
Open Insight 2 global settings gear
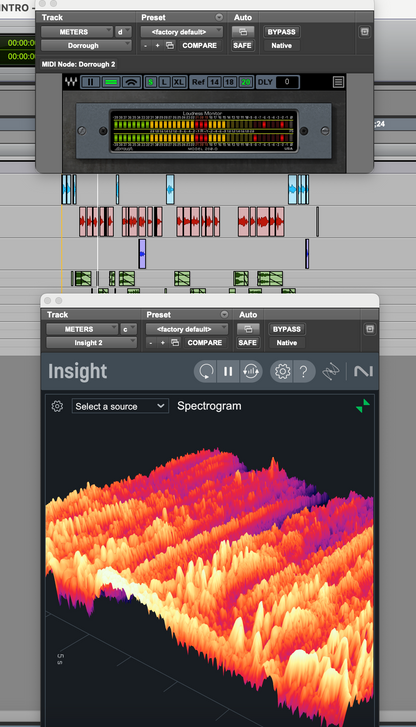coord(282,371)
